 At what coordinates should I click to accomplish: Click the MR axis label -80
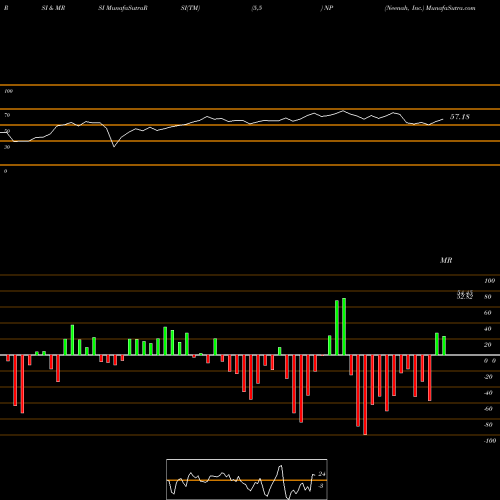click(x=488, y=425)
